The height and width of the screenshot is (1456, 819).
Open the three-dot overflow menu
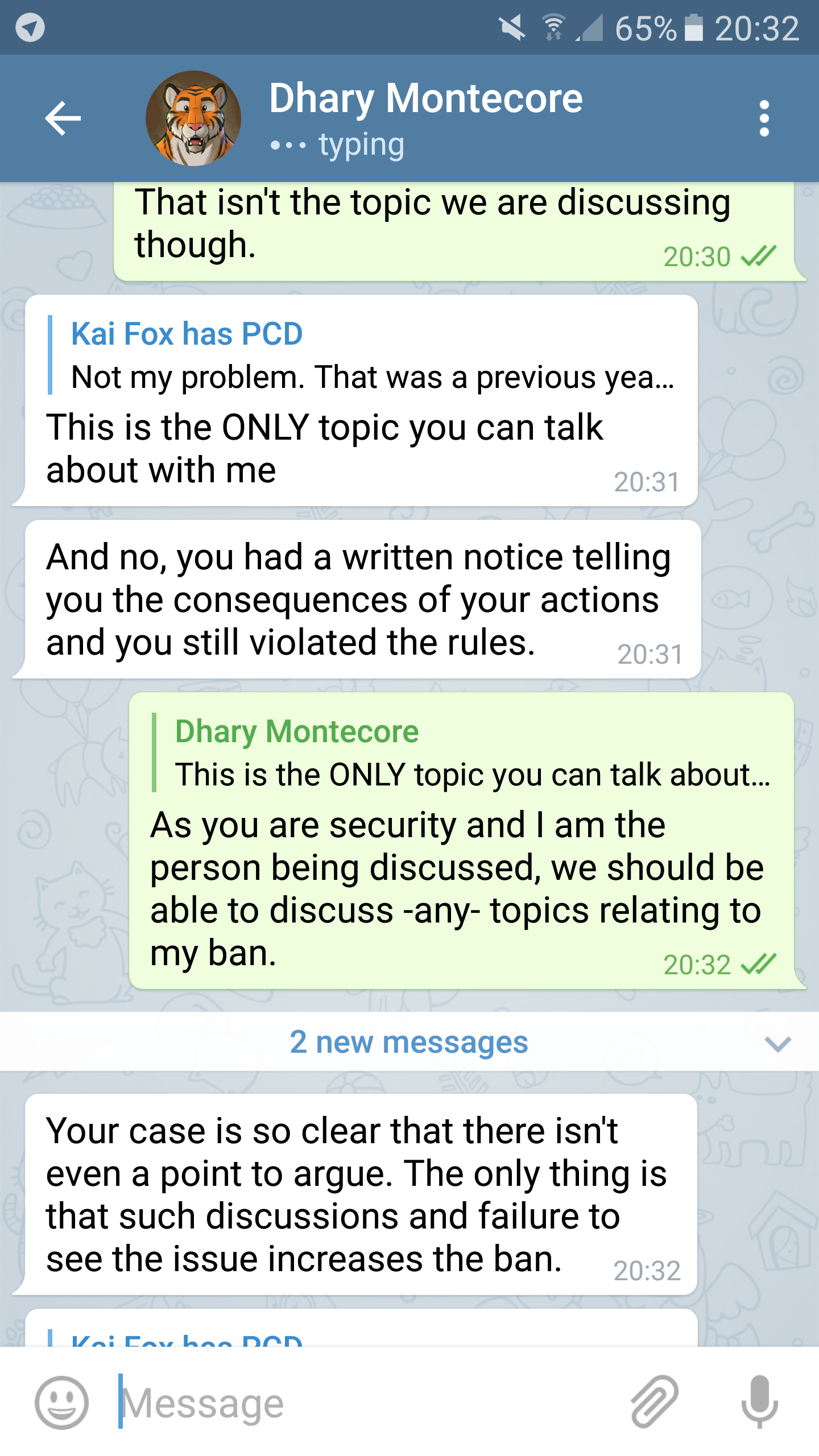[764, 118]
